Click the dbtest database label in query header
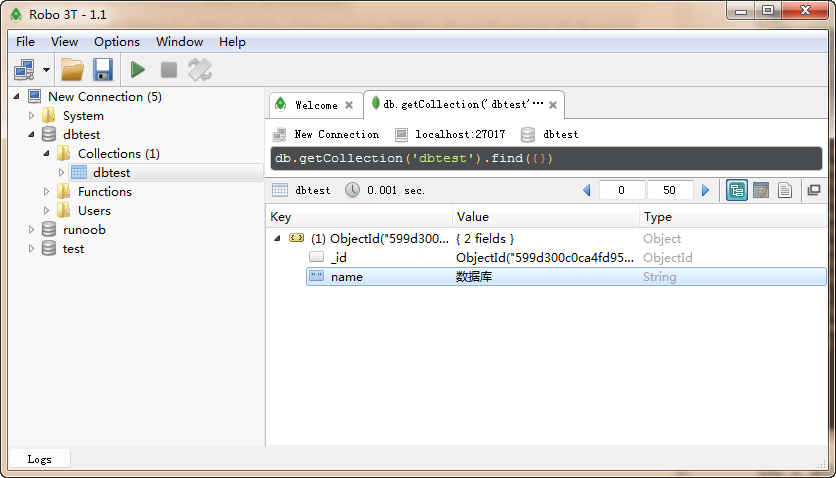The image size is (836, 478). click(560, 134)
